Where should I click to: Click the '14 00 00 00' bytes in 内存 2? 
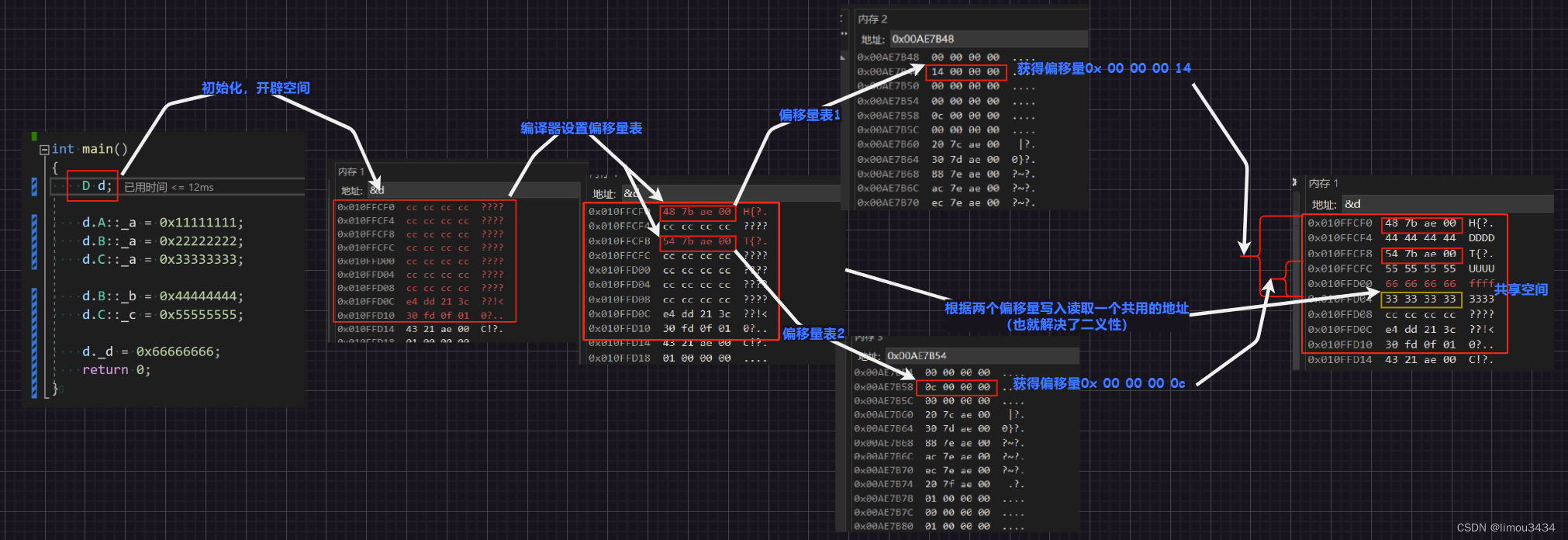[965, 72]
